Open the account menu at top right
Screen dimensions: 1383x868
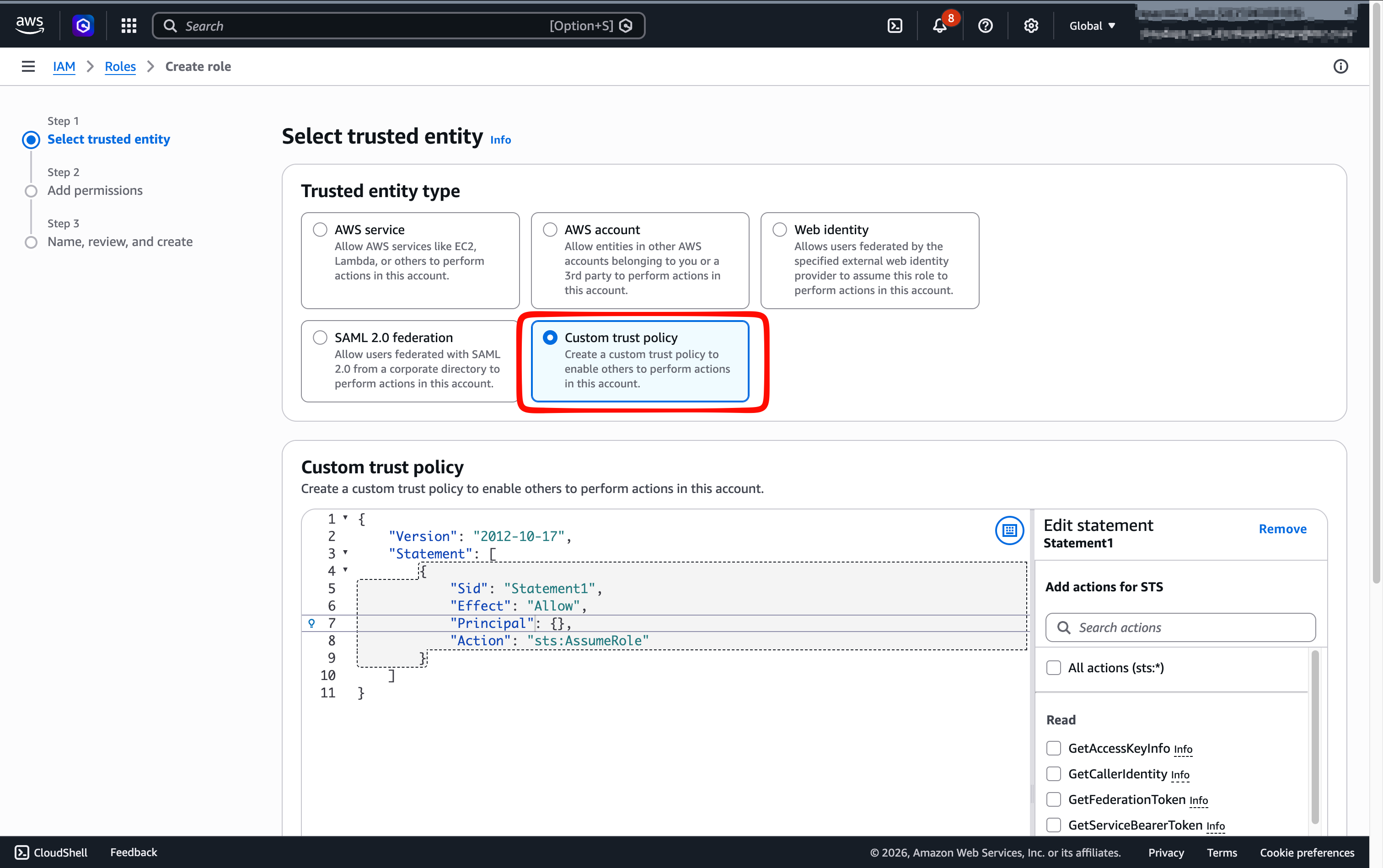[1246, 23]
